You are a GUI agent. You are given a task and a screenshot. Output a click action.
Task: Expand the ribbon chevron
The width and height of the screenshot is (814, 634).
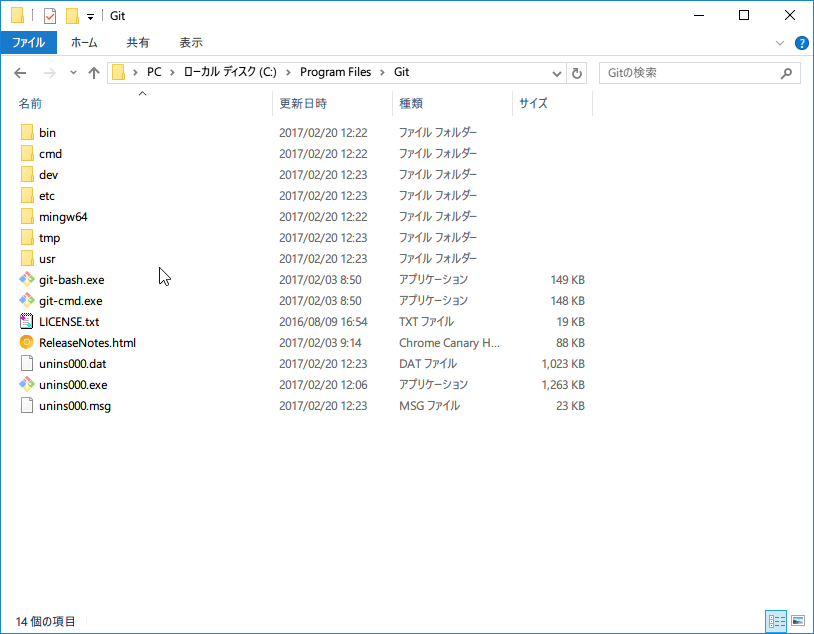pos(780,43)
